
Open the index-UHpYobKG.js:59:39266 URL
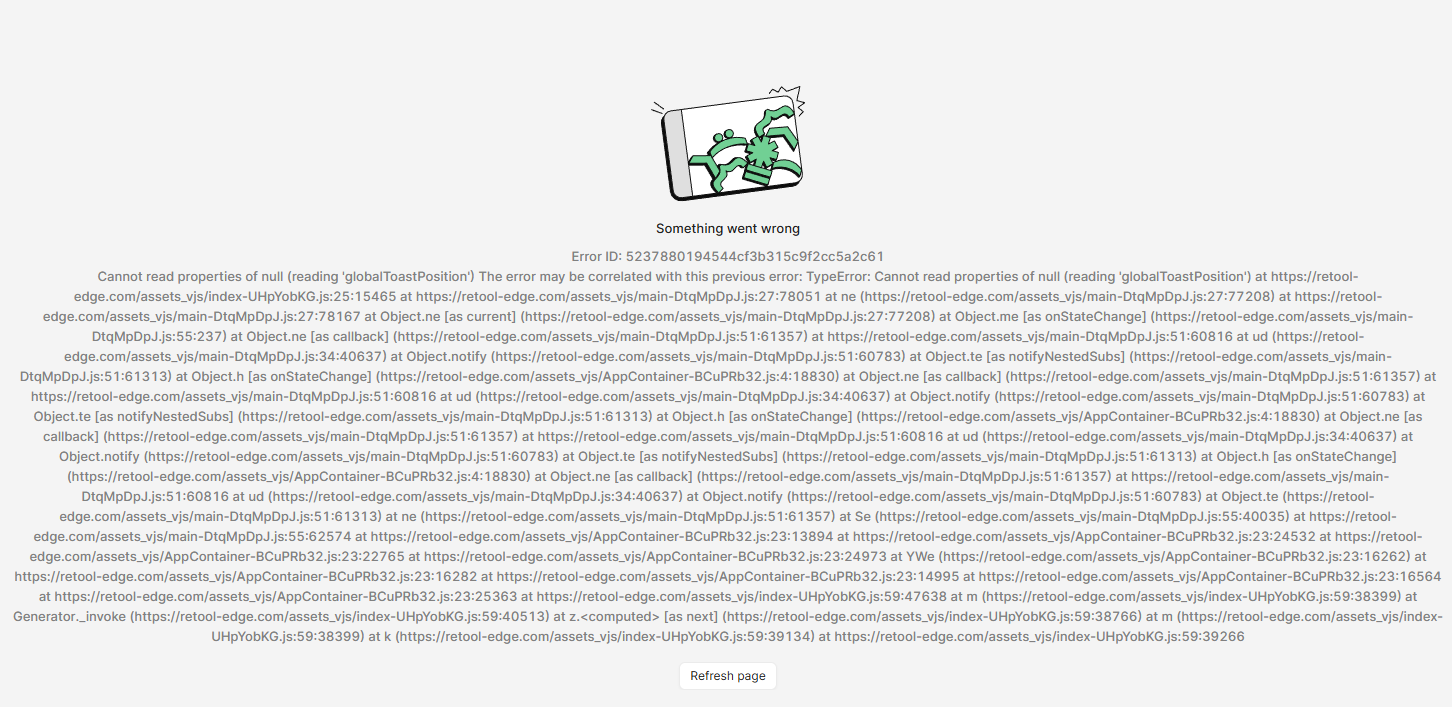pos(1040,636)
